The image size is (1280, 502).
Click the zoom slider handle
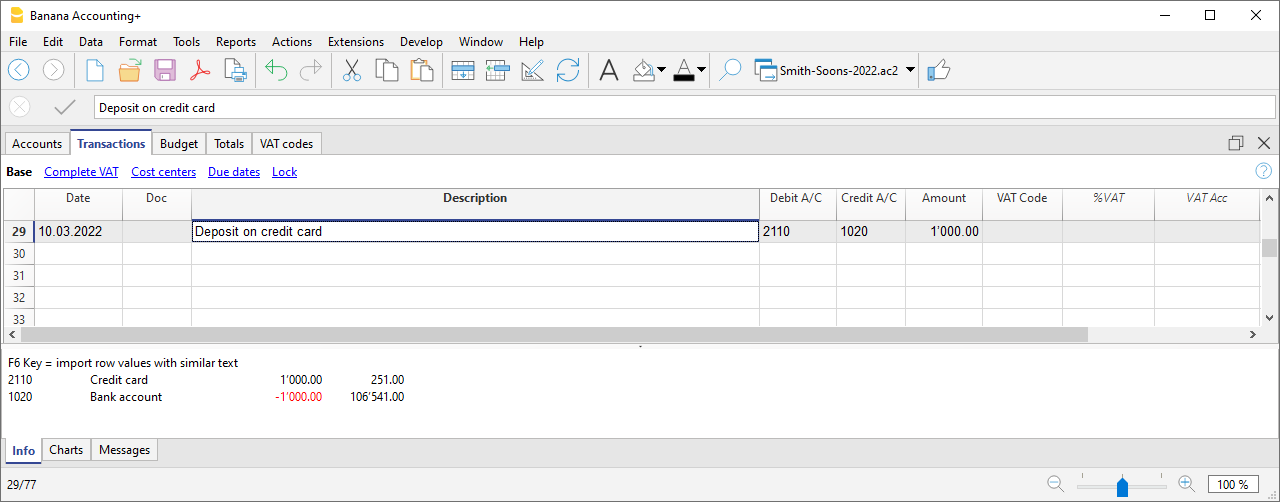(1122, 486)
